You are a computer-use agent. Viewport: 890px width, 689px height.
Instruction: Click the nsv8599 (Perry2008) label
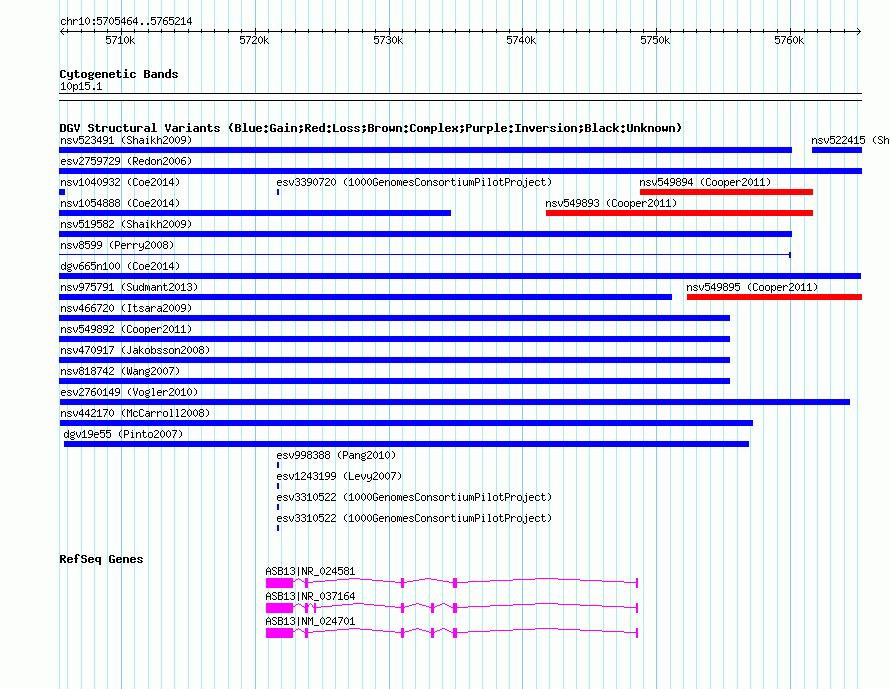pyautogui.click(x=117, y=245)
